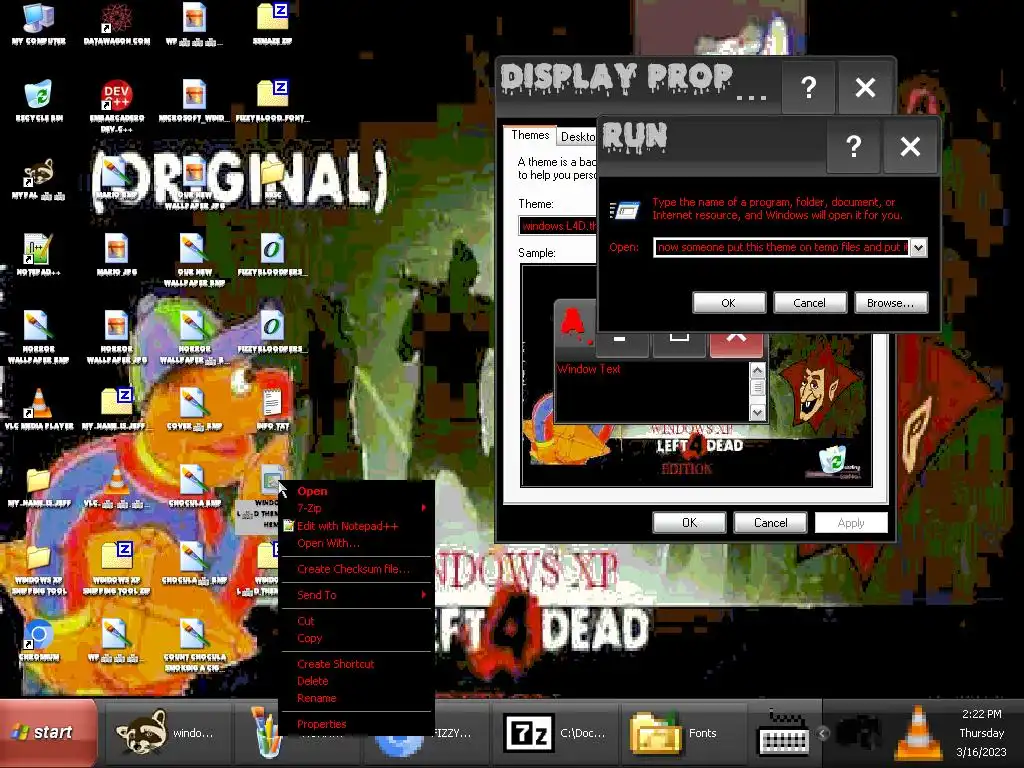Choose Delete in the context menu
Screen dimensions: 1024x768
(x=357, y=681)
